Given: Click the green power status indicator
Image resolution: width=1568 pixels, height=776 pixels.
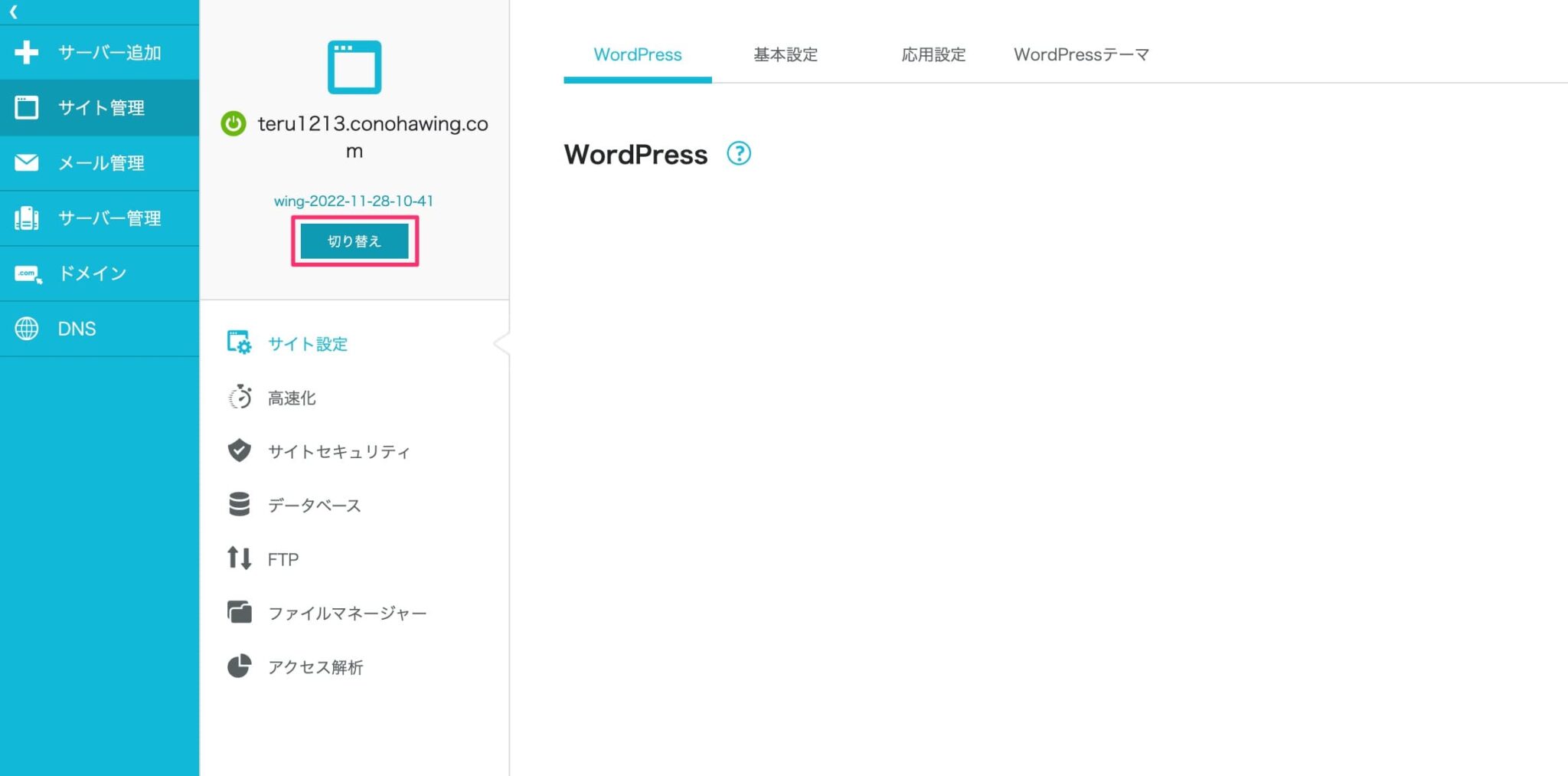Looking at the screenshot, I should (x=232, y=123).
